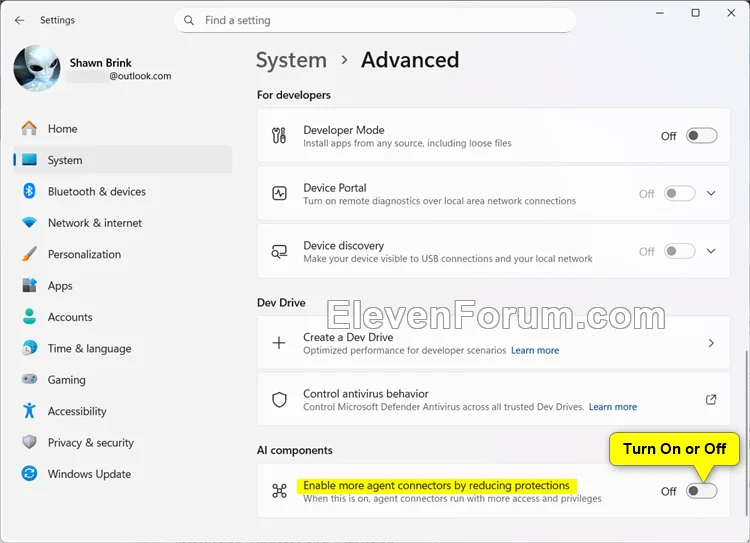Click the Developer Mode tools icon
Viewport: 750px width, 543px height.
279,135
